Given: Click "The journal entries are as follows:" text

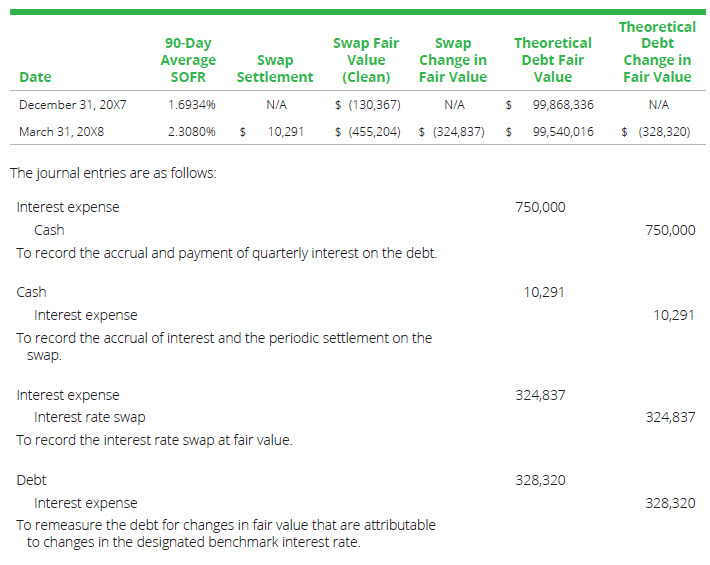Looking at the screenshot, I should tap(112, 173).
